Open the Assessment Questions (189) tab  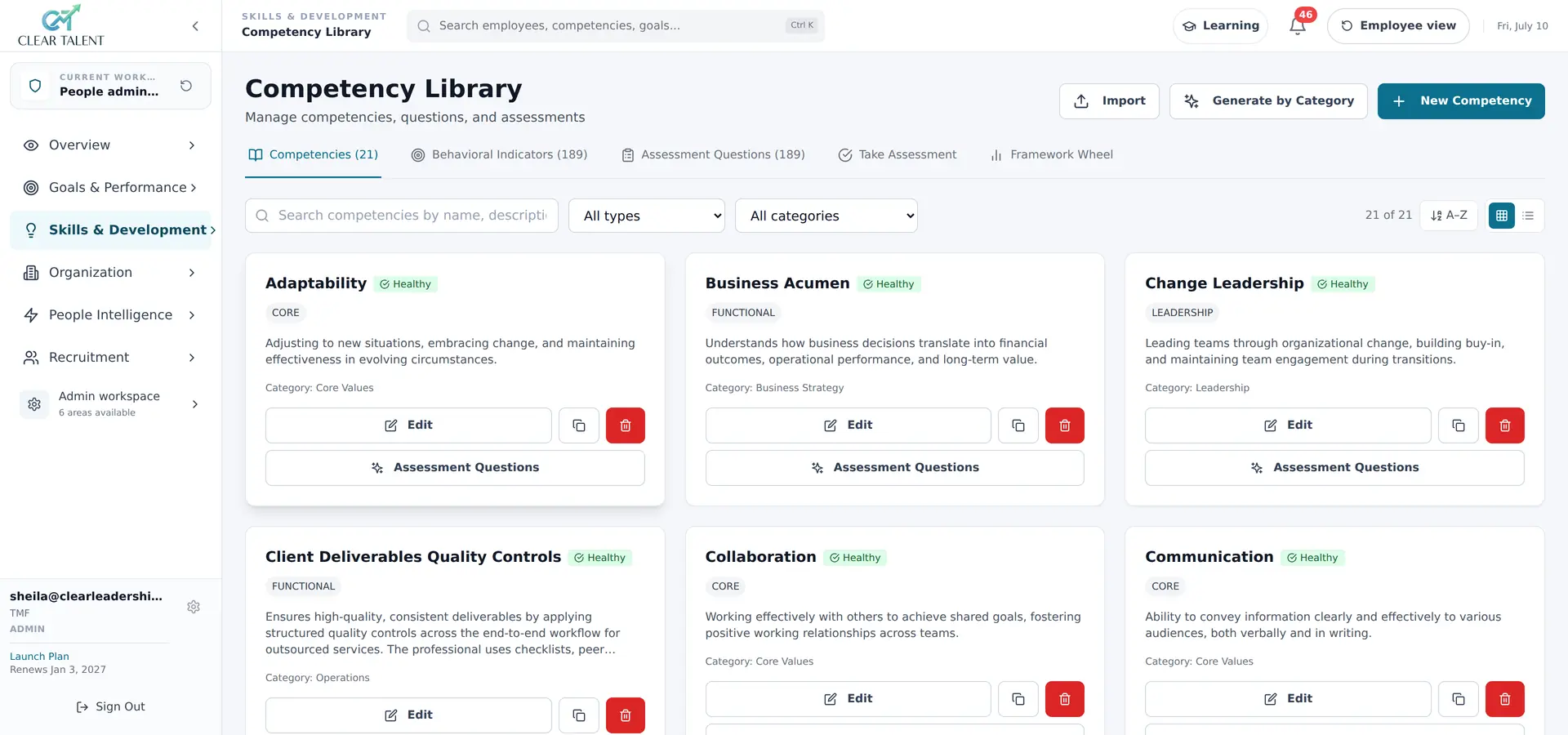pyautogui.click(x=713, y=155)
